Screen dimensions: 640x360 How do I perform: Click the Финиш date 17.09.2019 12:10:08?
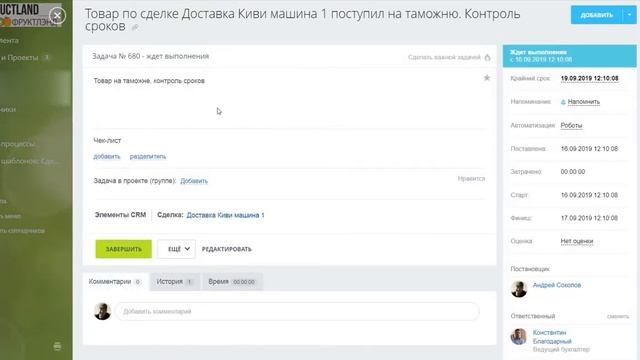click(589, 218)
